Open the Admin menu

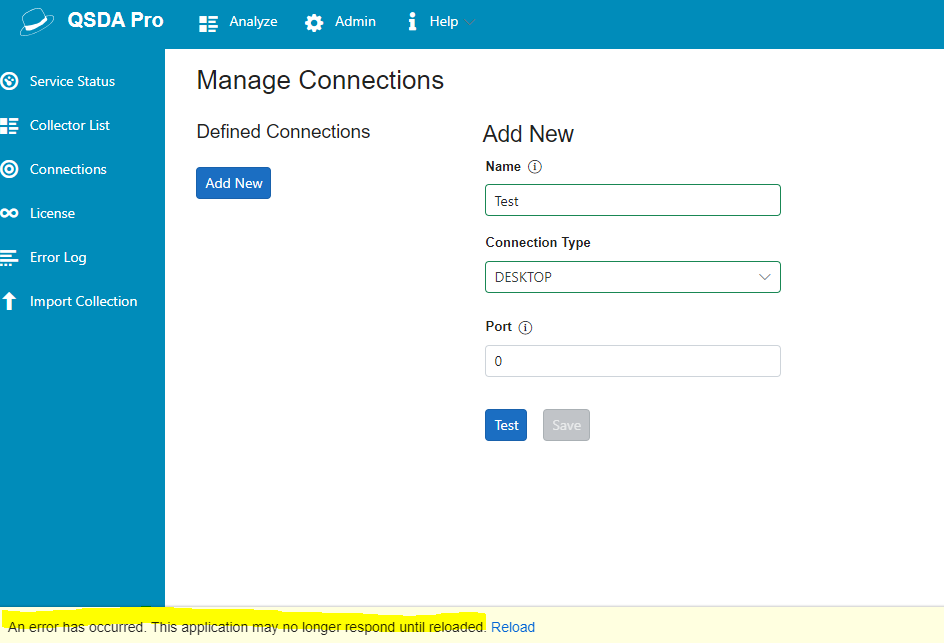(340, 22)
